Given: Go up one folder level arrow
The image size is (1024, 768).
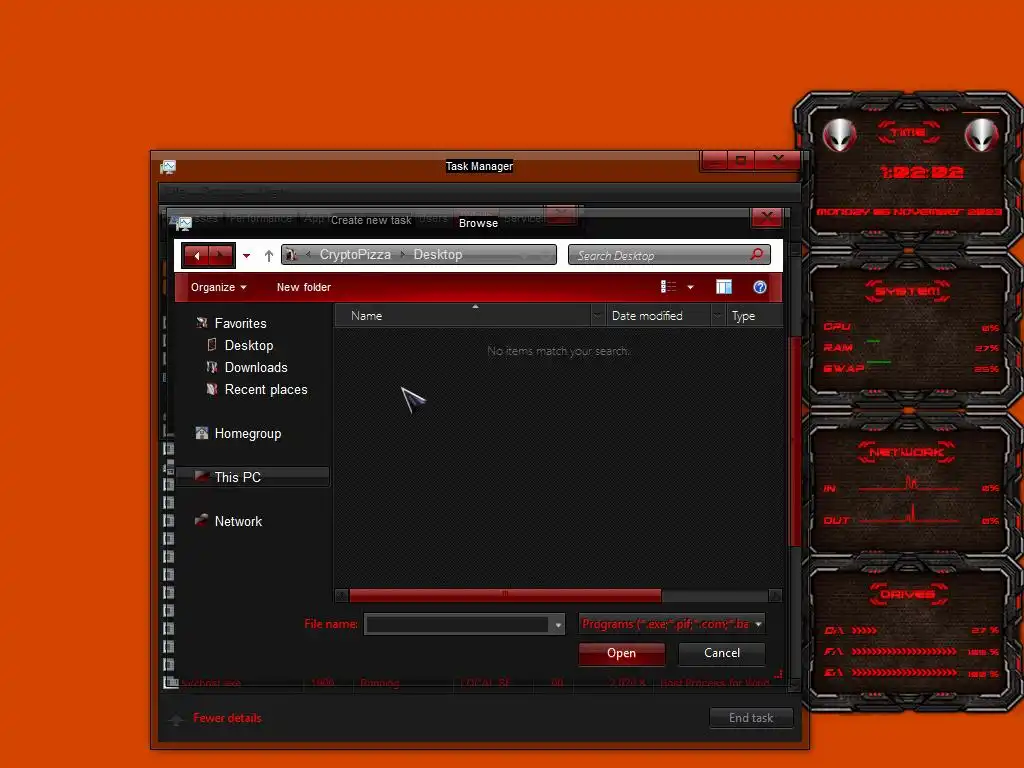Looking at the screenshot, I should tap(268, 255).
